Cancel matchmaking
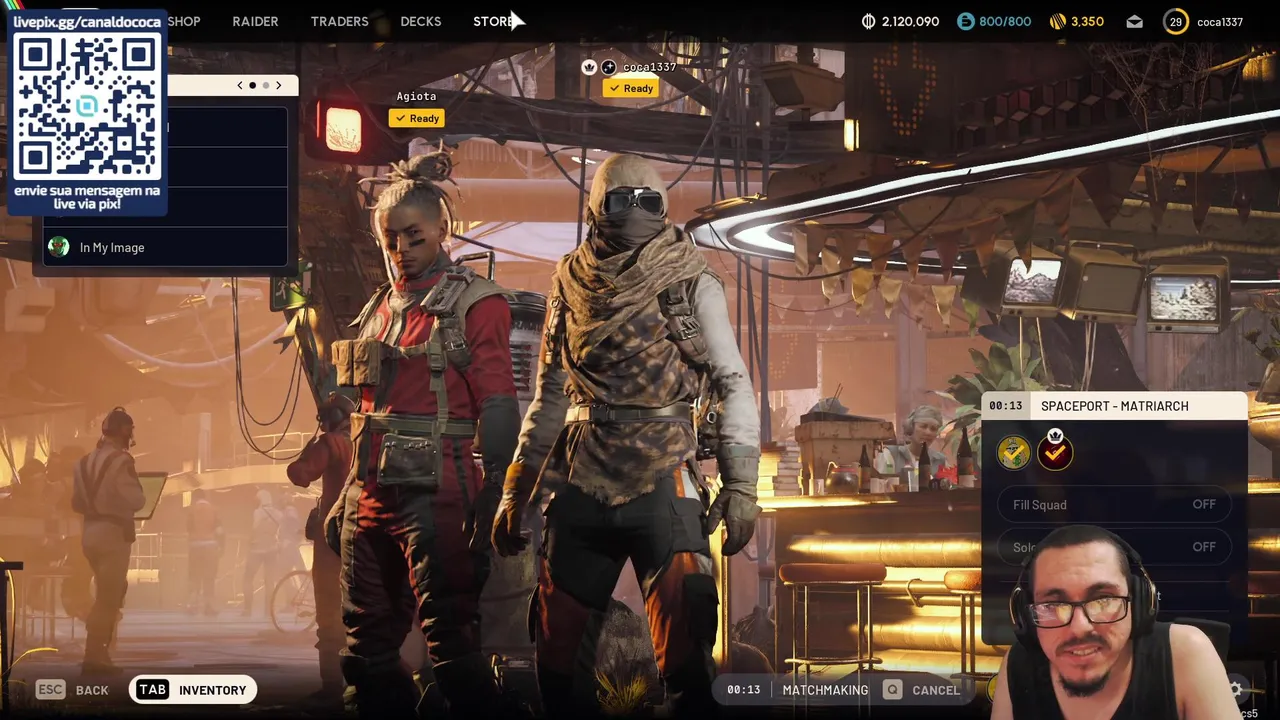 click(x=935, y=690)
